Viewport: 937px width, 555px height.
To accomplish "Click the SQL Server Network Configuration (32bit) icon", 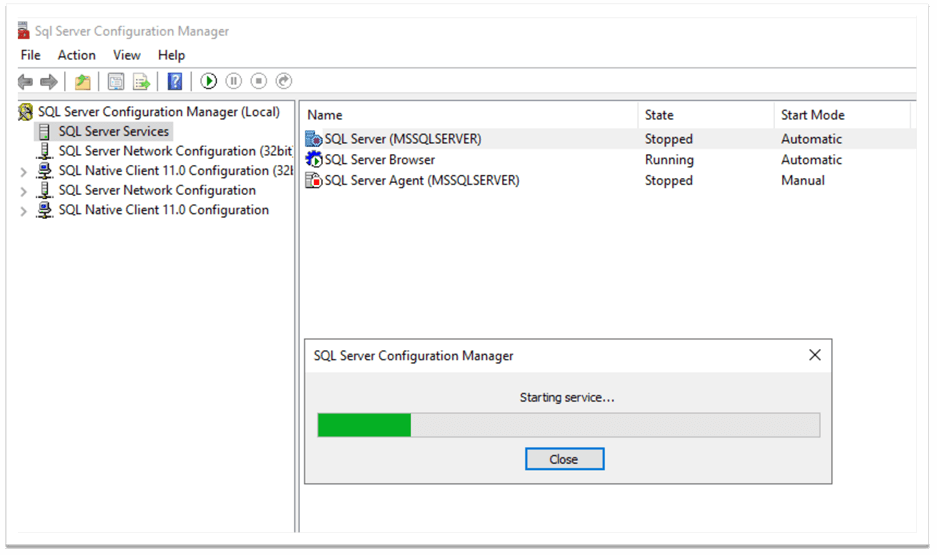I will click(44, 151).
